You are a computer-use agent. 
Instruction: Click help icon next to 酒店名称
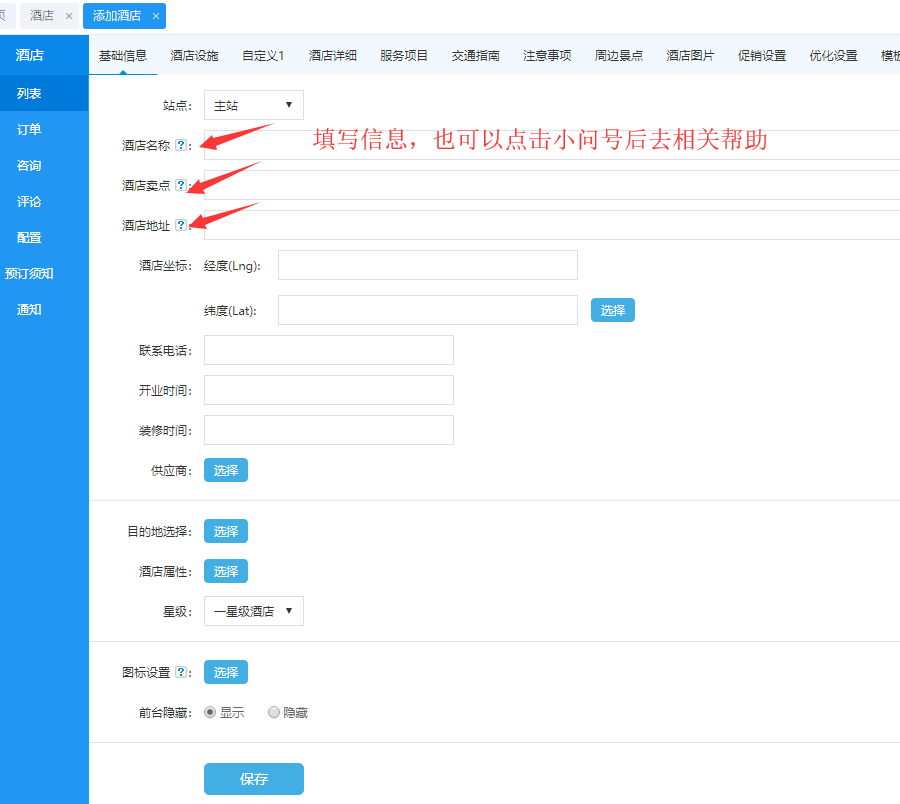pyautogui.click(x=180, y=145)
